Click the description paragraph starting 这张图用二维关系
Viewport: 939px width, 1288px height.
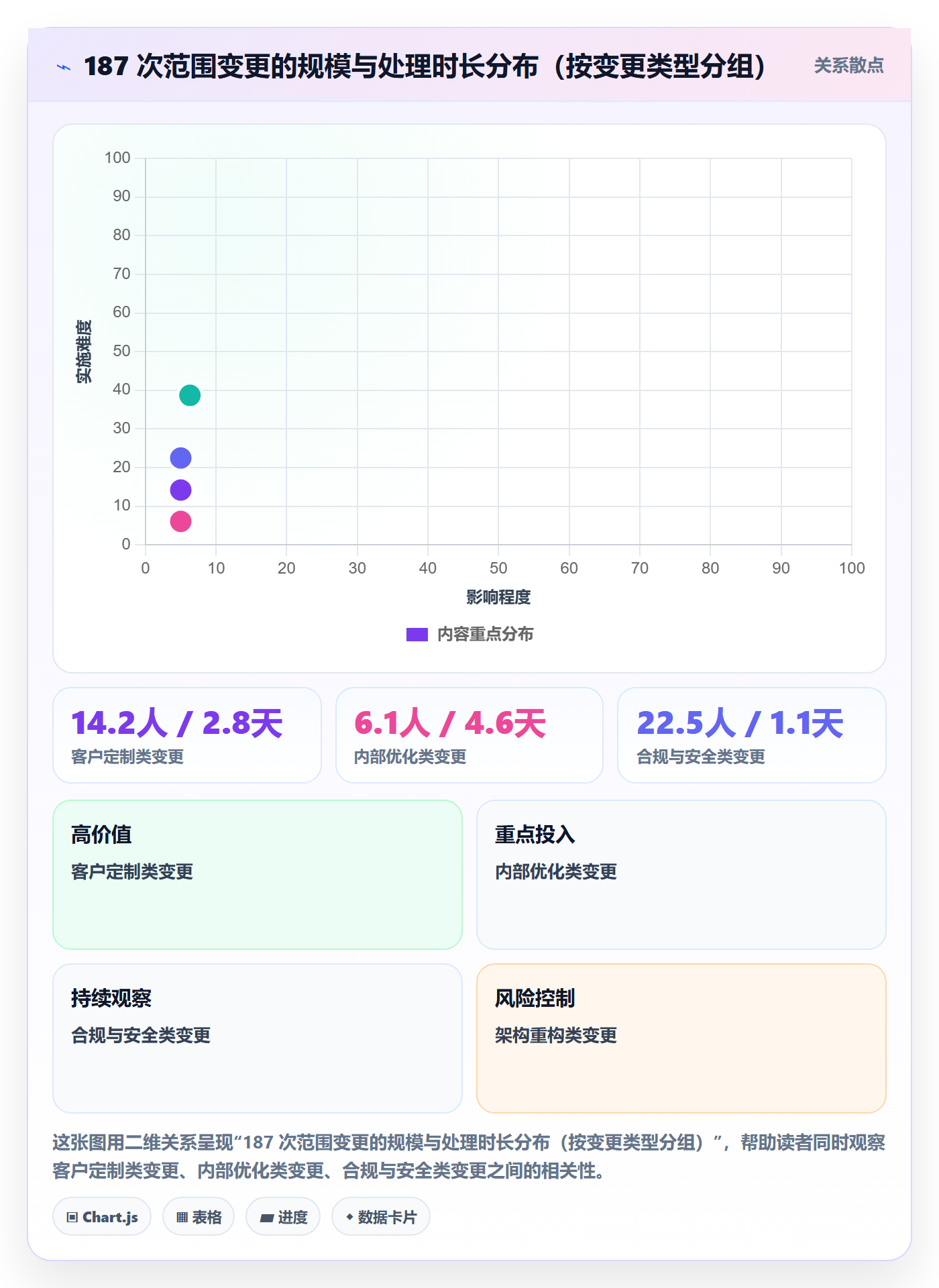click(x=469, y=1157)
